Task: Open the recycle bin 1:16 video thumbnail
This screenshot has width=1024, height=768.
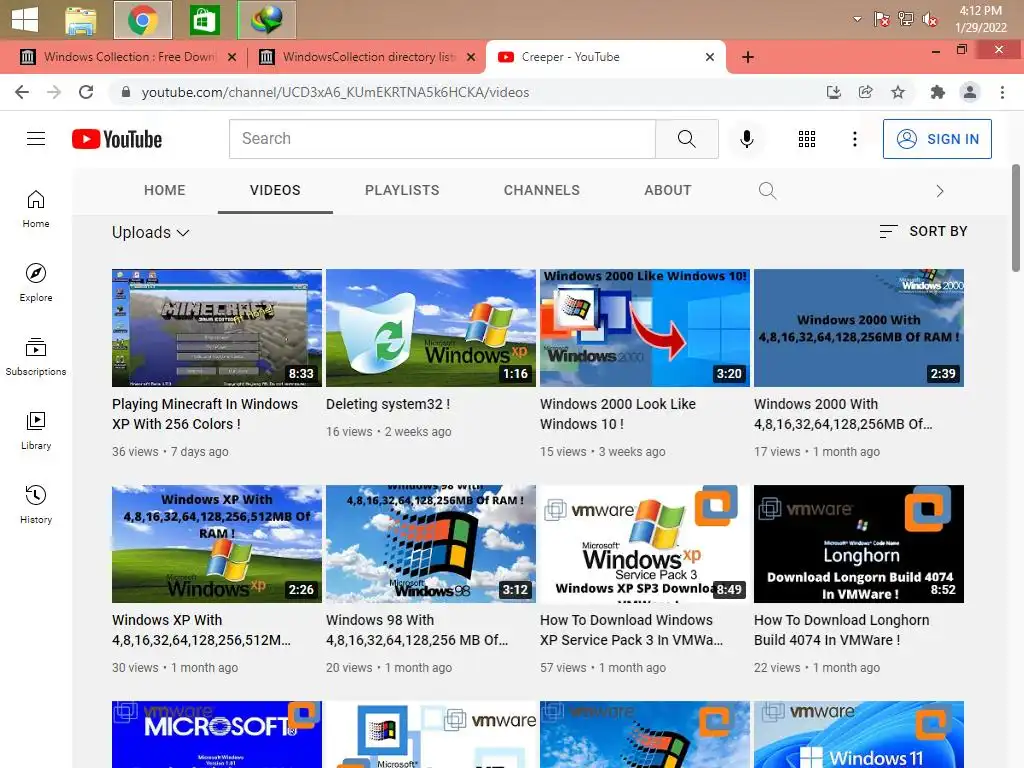Action: 431,328
